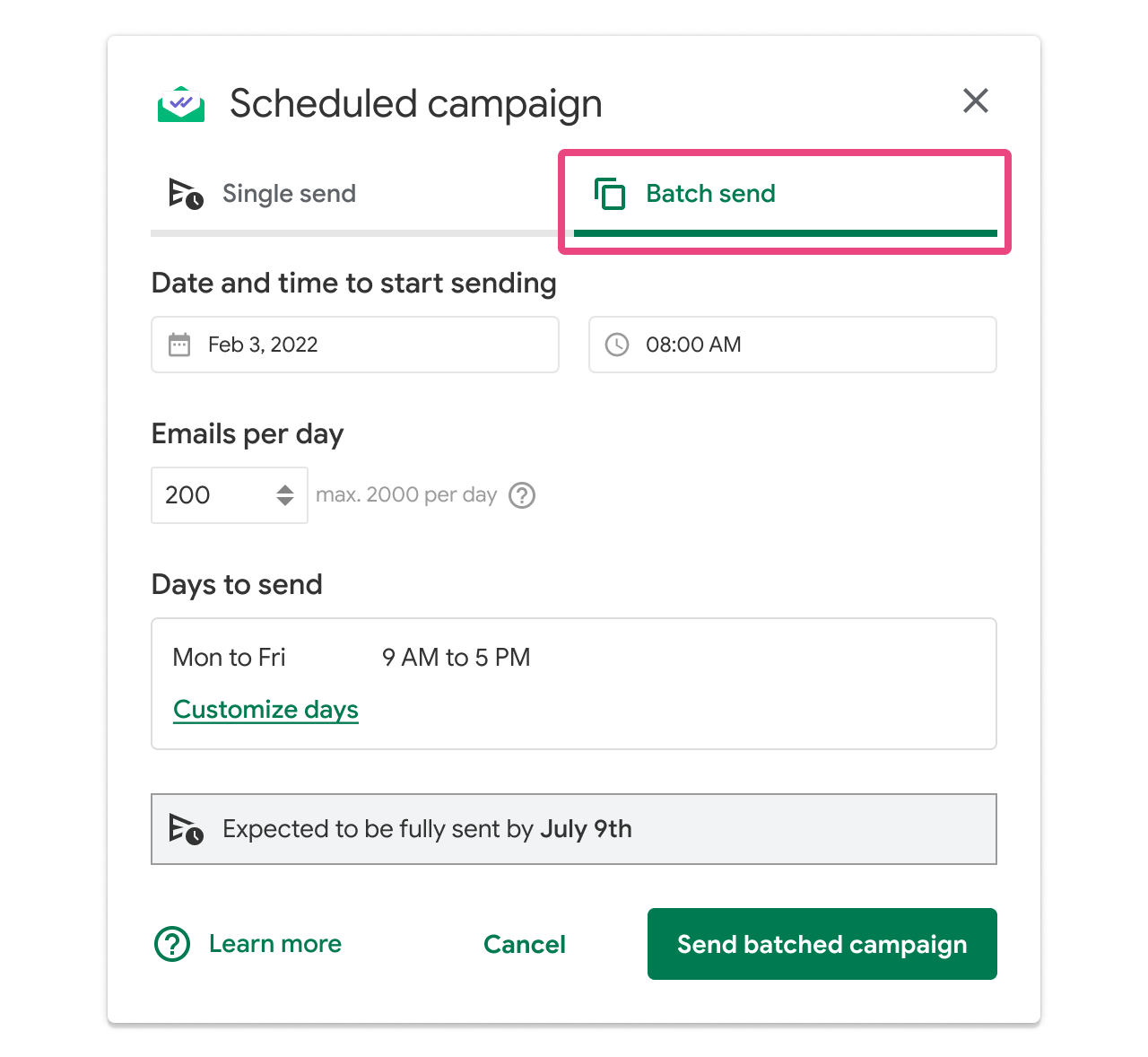
Task: Close the Scheduled campaign dialog
Action: pos(975,100)
